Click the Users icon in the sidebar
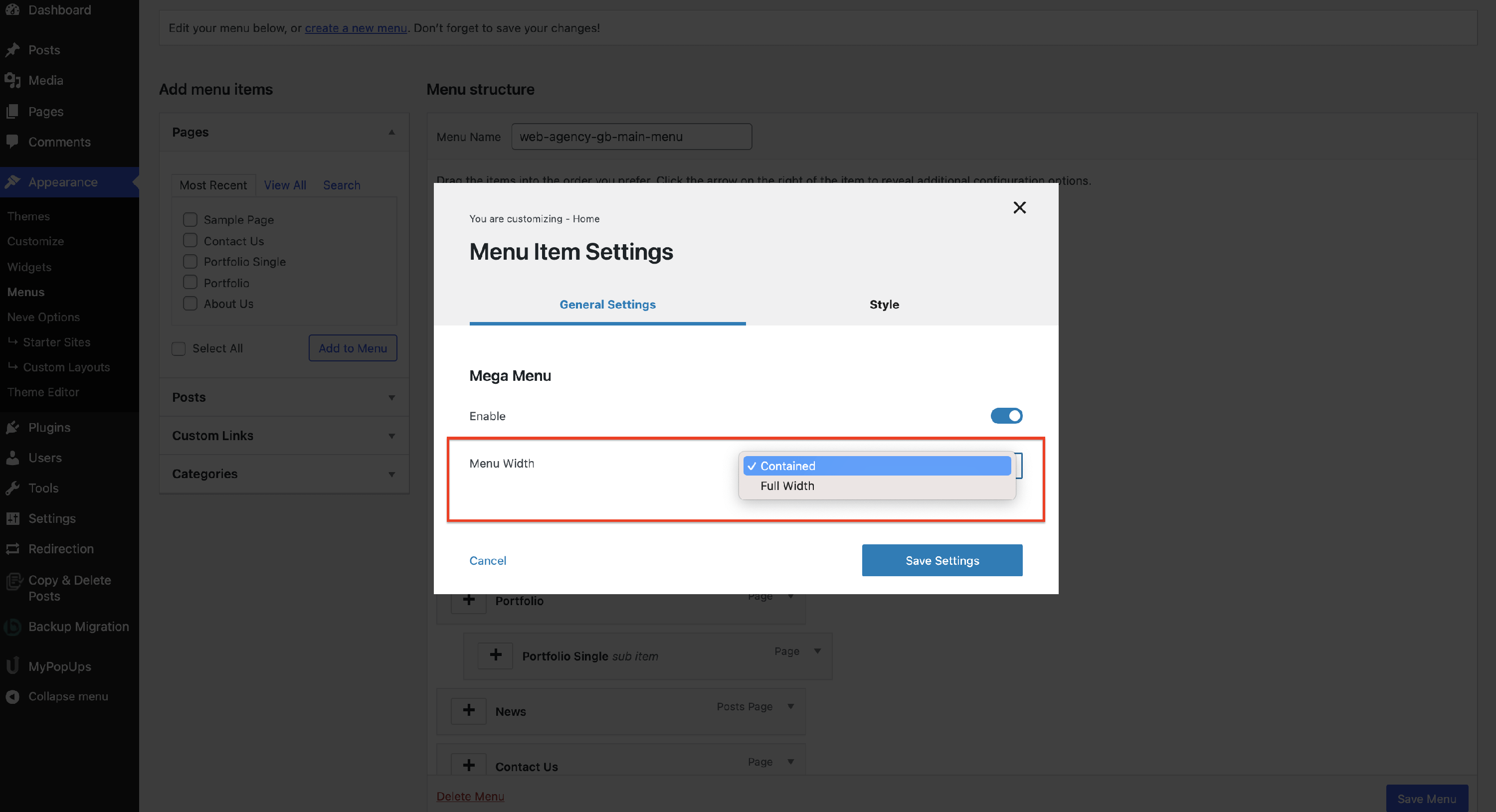The height and width of the screenshot is (812, 1496). [x=13, y=458]
